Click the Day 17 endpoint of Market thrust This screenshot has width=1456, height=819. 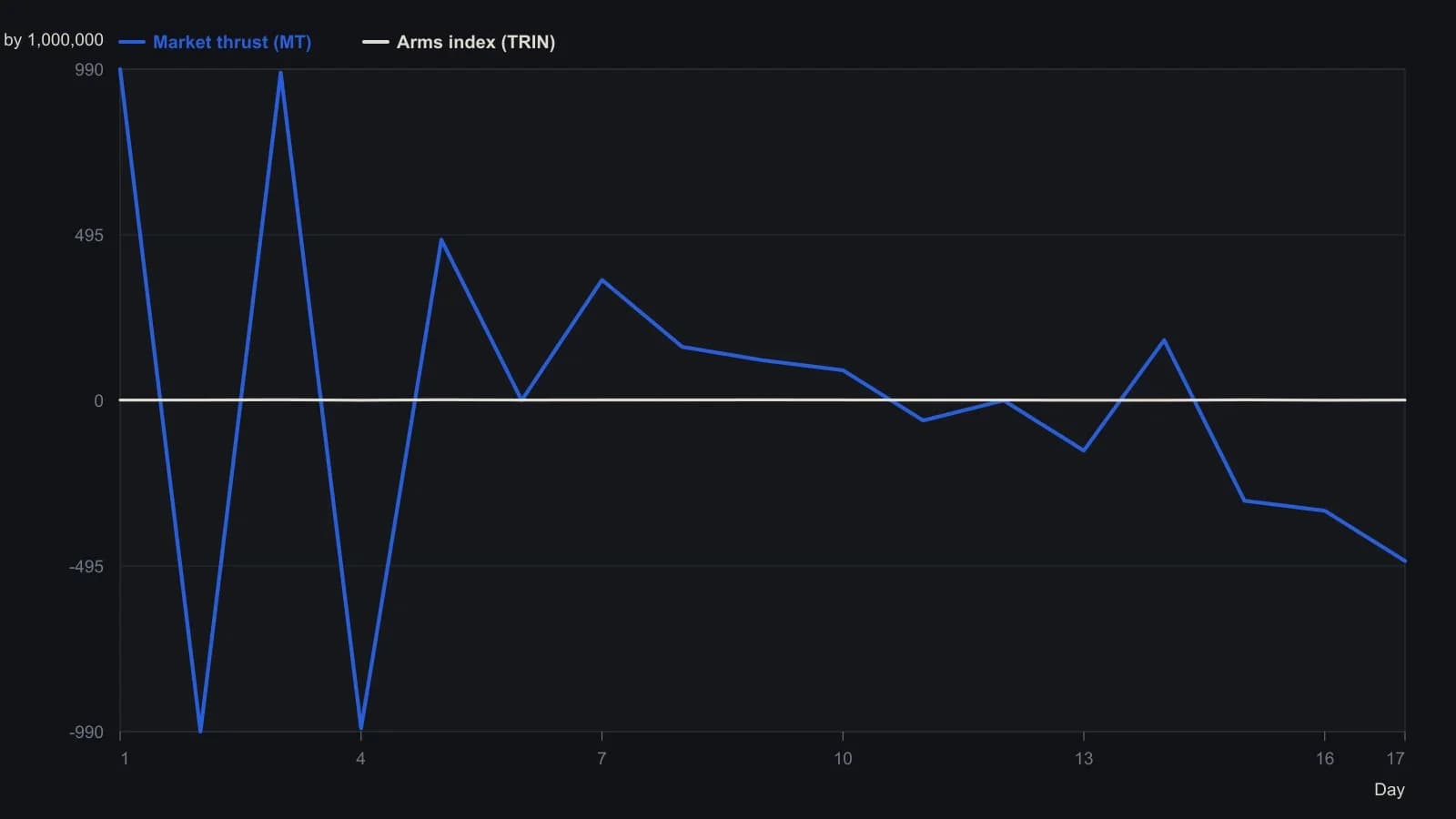click(1405, 561)
